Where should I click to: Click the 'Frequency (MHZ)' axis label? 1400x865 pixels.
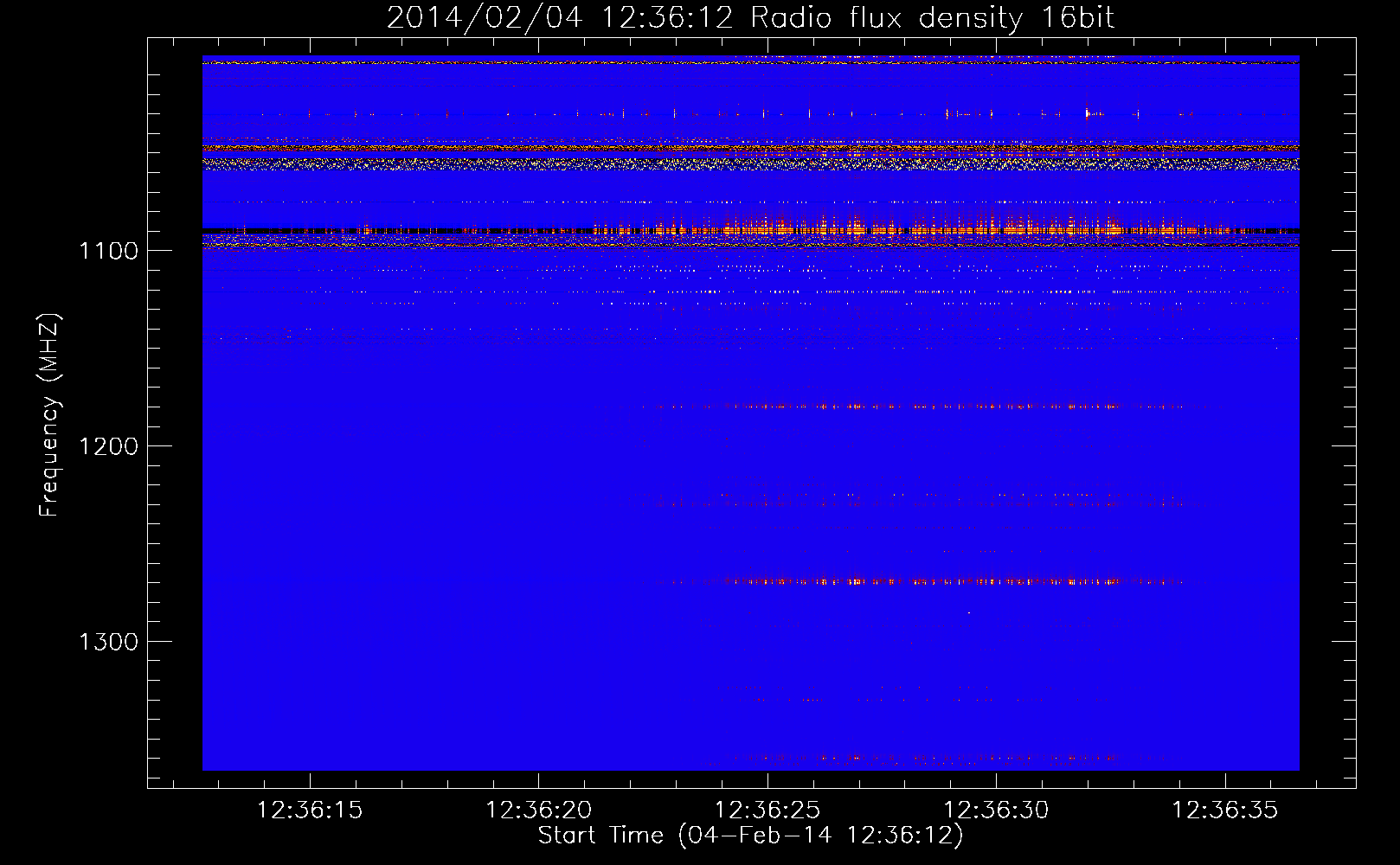(x=50, y=415)
